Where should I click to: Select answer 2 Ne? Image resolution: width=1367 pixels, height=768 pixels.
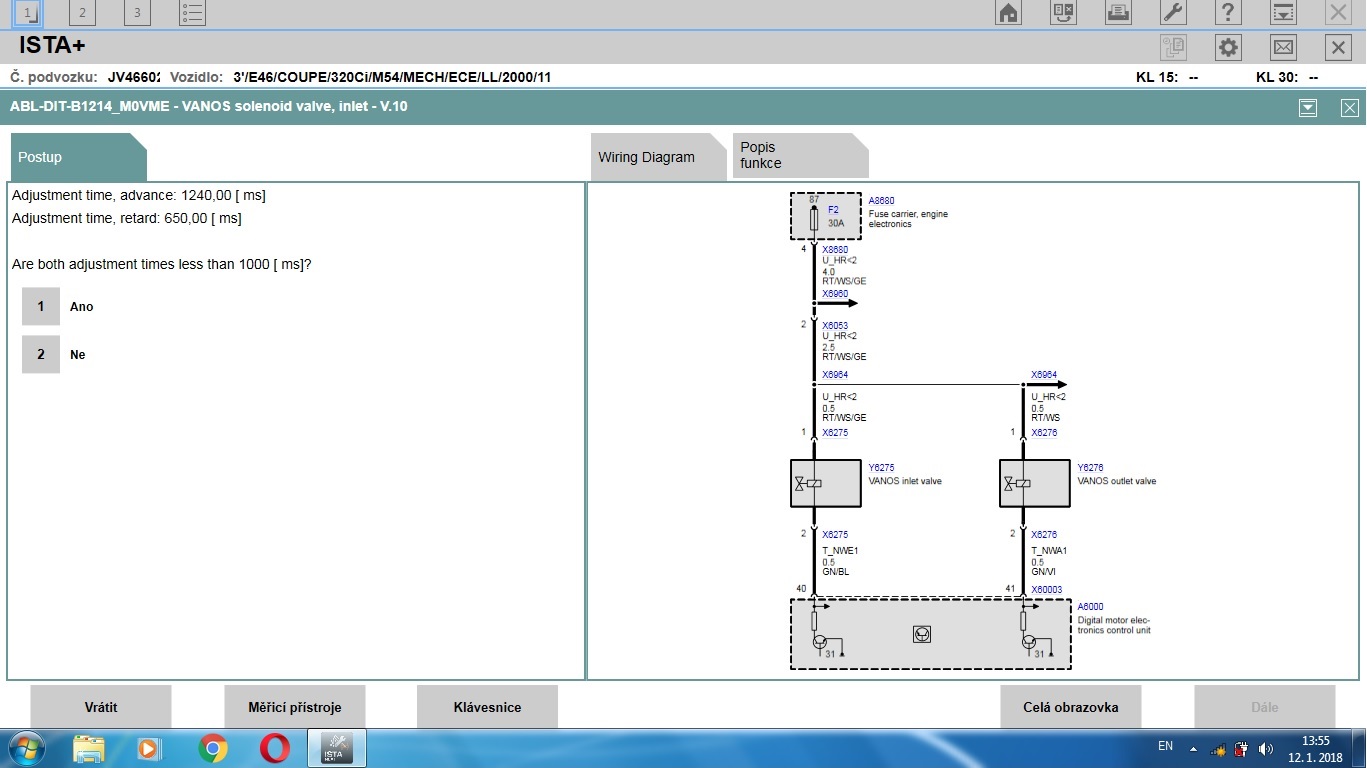click(41, 355)
